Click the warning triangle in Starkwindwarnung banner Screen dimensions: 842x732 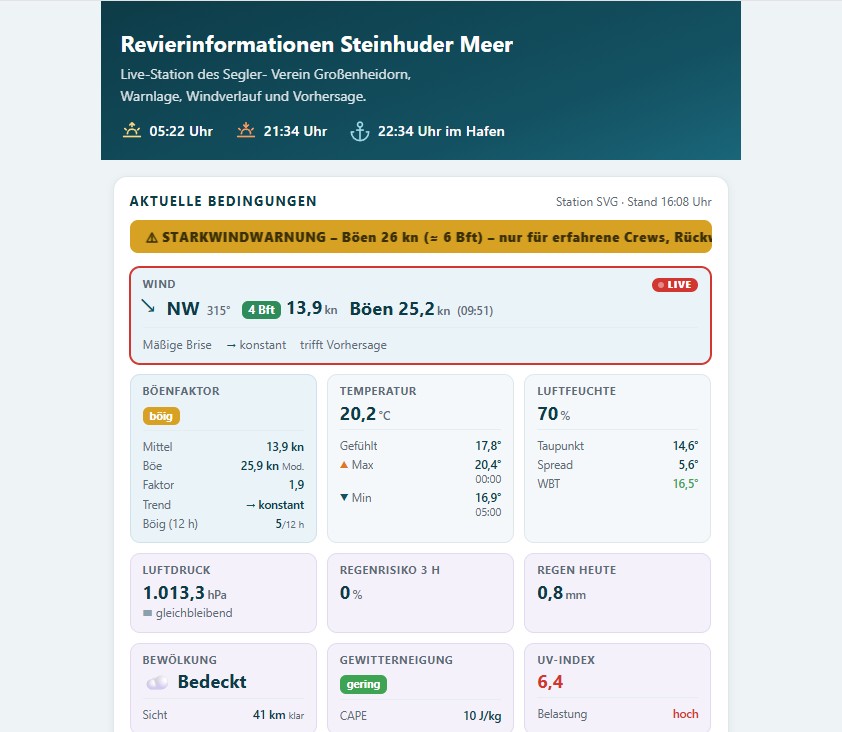[x=152, y=237]
